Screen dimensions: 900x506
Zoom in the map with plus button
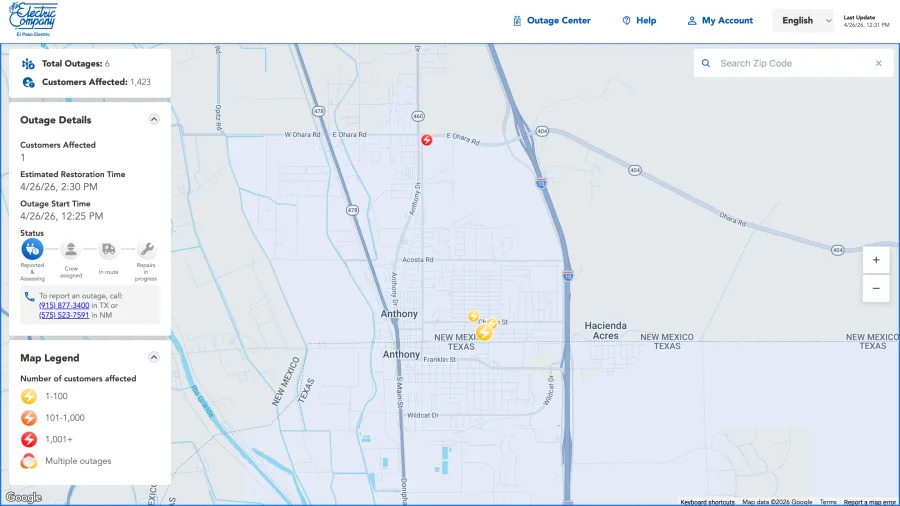click(x=876, y=260)
